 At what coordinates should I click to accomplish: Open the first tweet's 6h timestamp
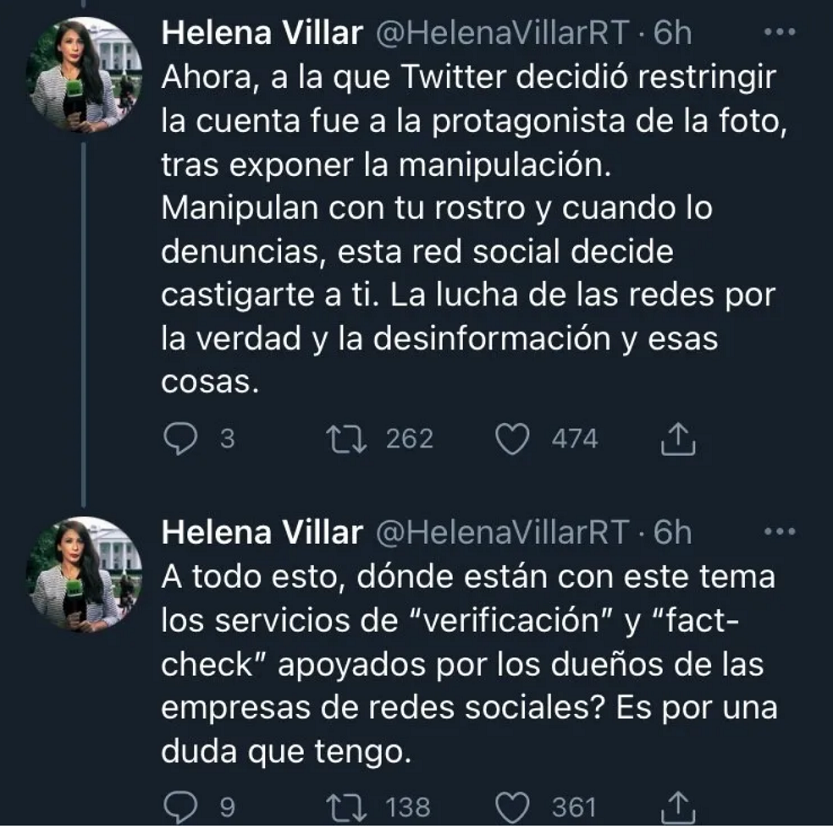click(x=672, y=34)
